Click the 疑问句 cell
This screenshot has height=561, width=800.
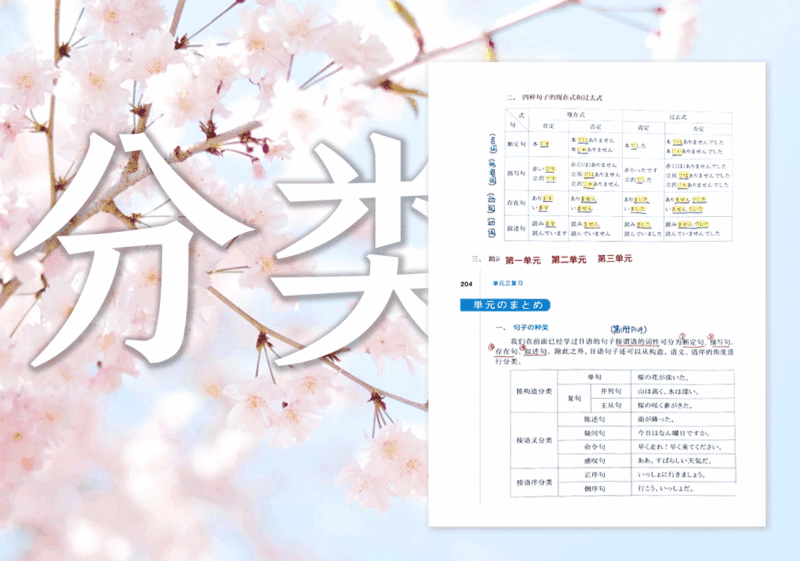point(594,433)
